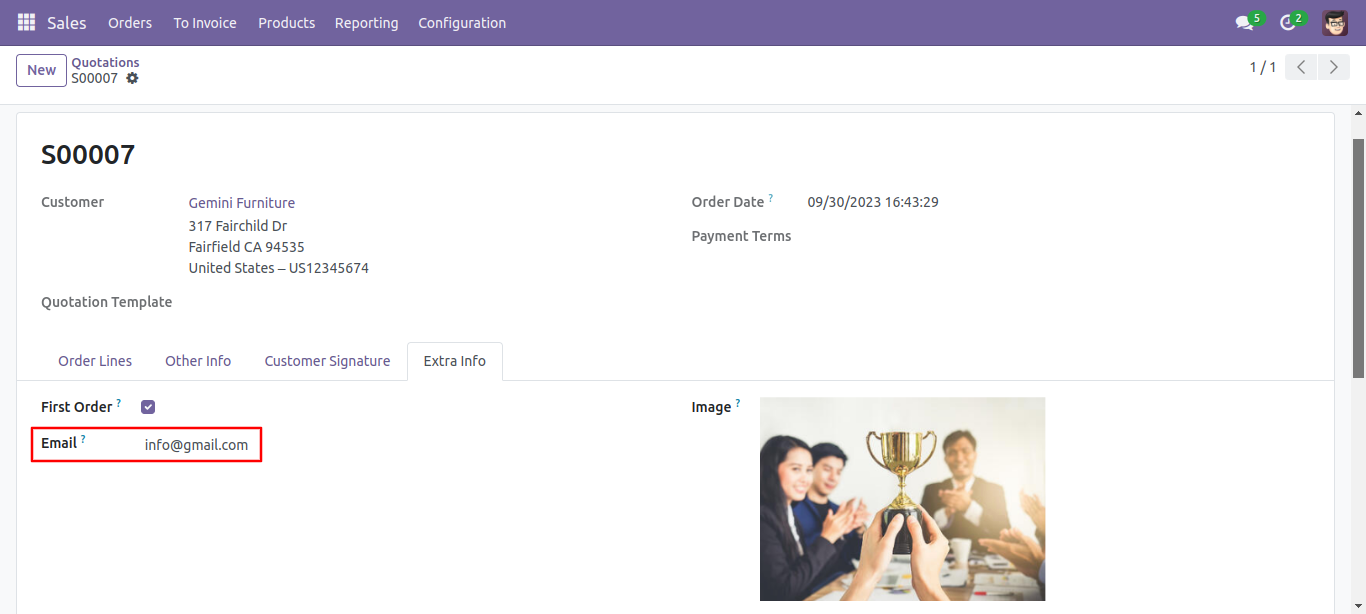The width and height of the screenshot is (1366, 614).
Task: Open the conversations messages icon
Action: pos(1244,23)
